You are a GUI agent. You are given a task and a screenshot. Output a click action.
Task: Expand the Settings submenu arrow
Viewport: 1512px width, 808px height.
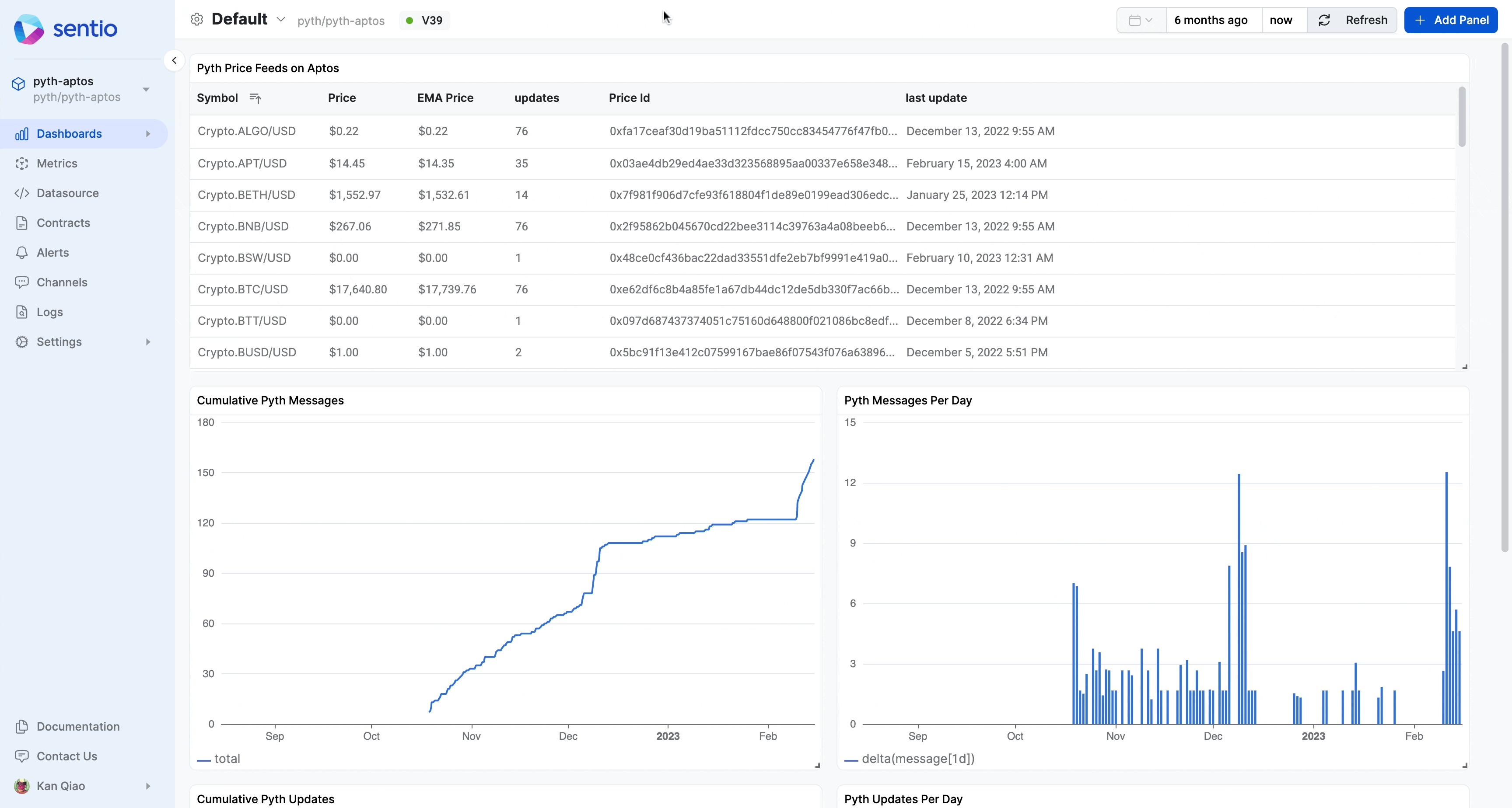tap(148, 341)
